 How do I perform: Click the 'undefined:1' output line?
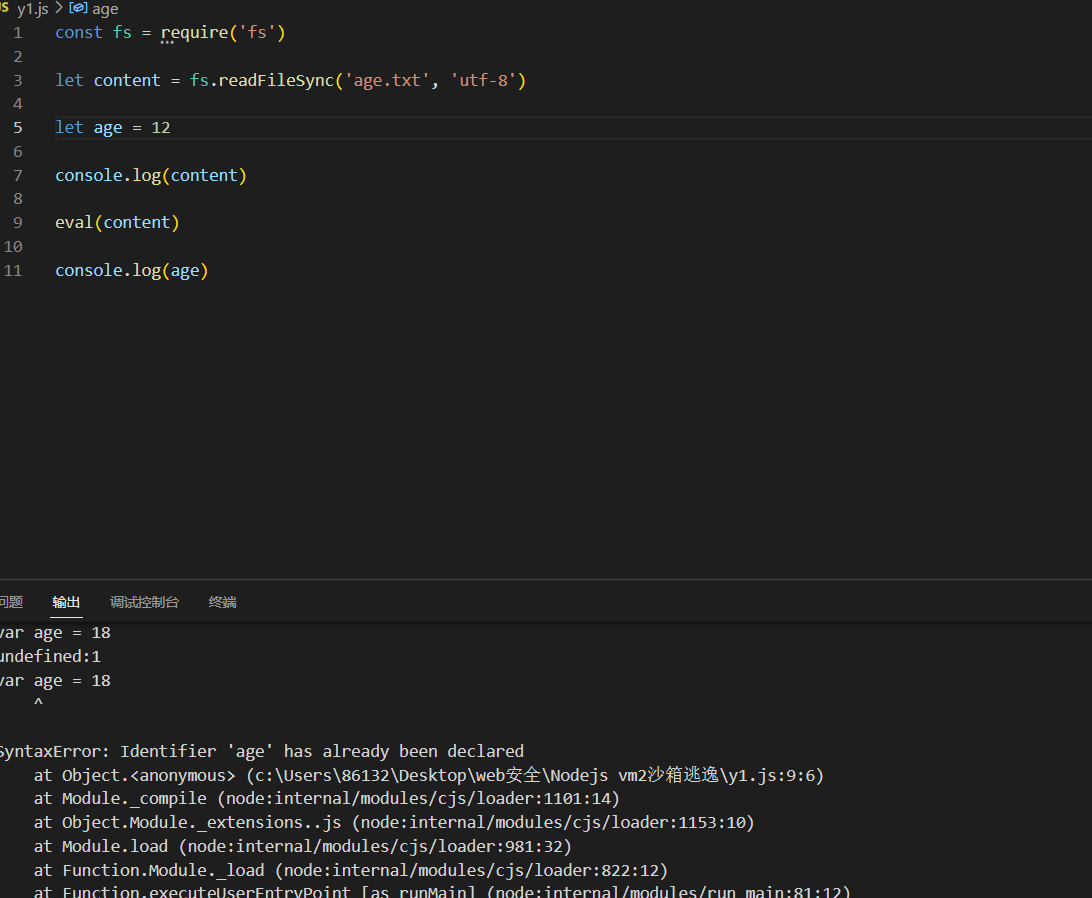[50, 656]
